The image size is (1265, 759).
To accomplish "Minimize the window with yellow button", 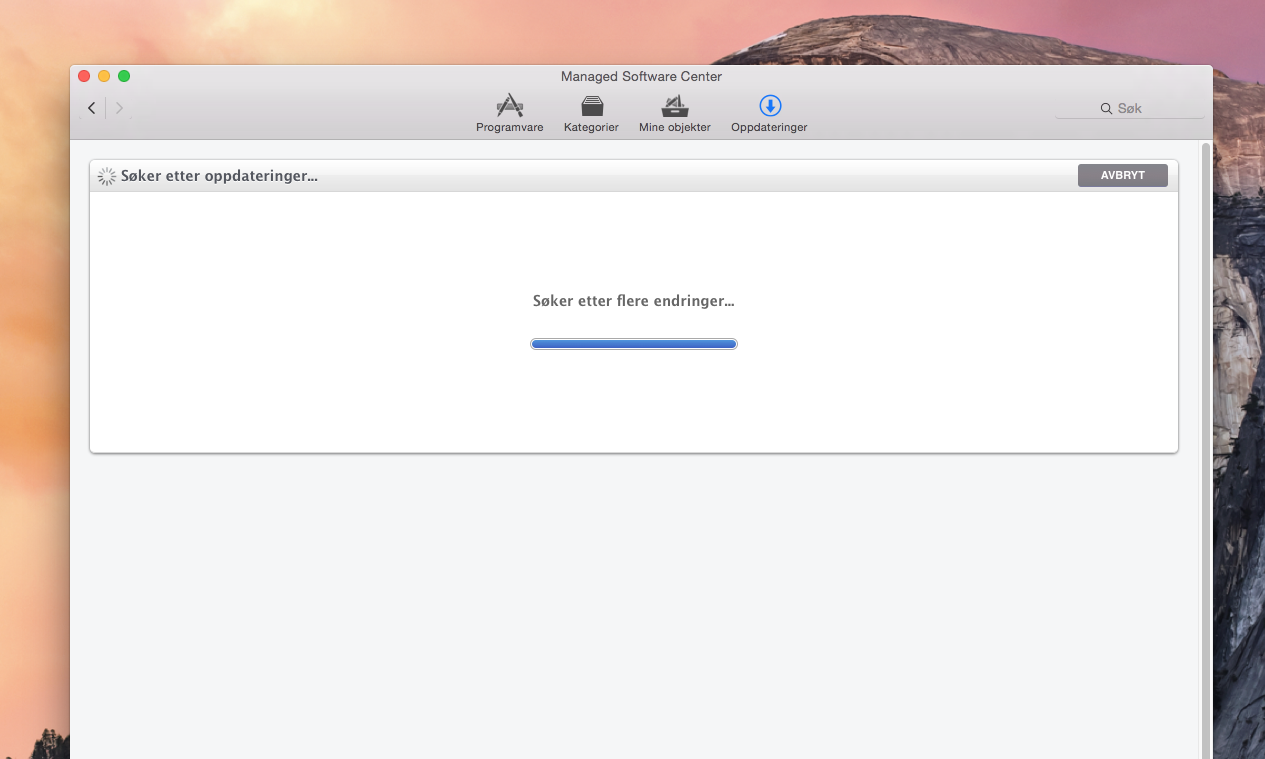I will (104, 76).
